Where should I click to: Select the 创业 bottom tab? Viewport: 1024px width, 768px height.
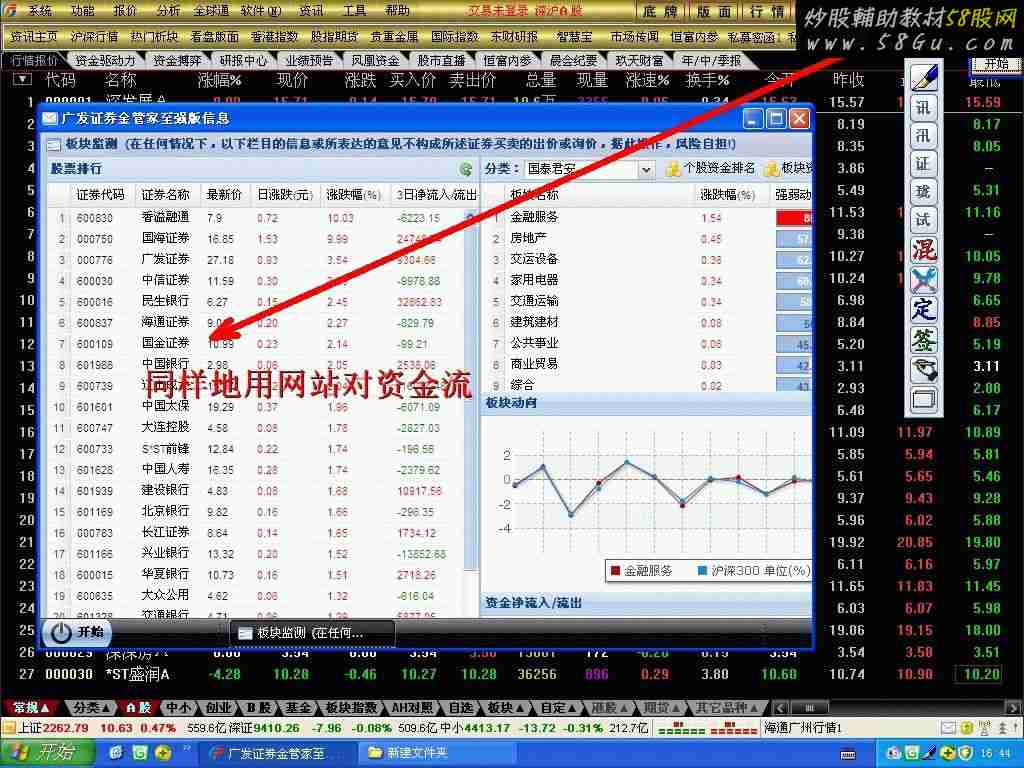point(219,708)
